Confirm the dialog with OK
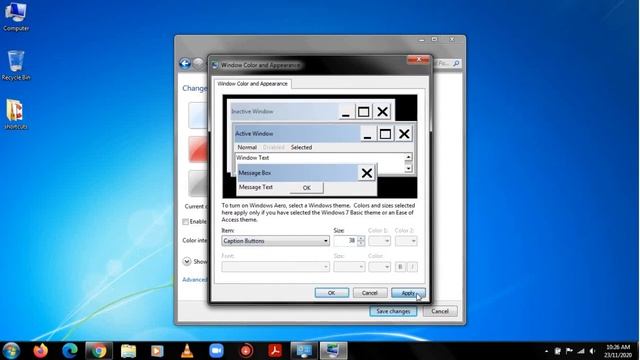Viewport: 640px width, 360px height. (331, 293)
